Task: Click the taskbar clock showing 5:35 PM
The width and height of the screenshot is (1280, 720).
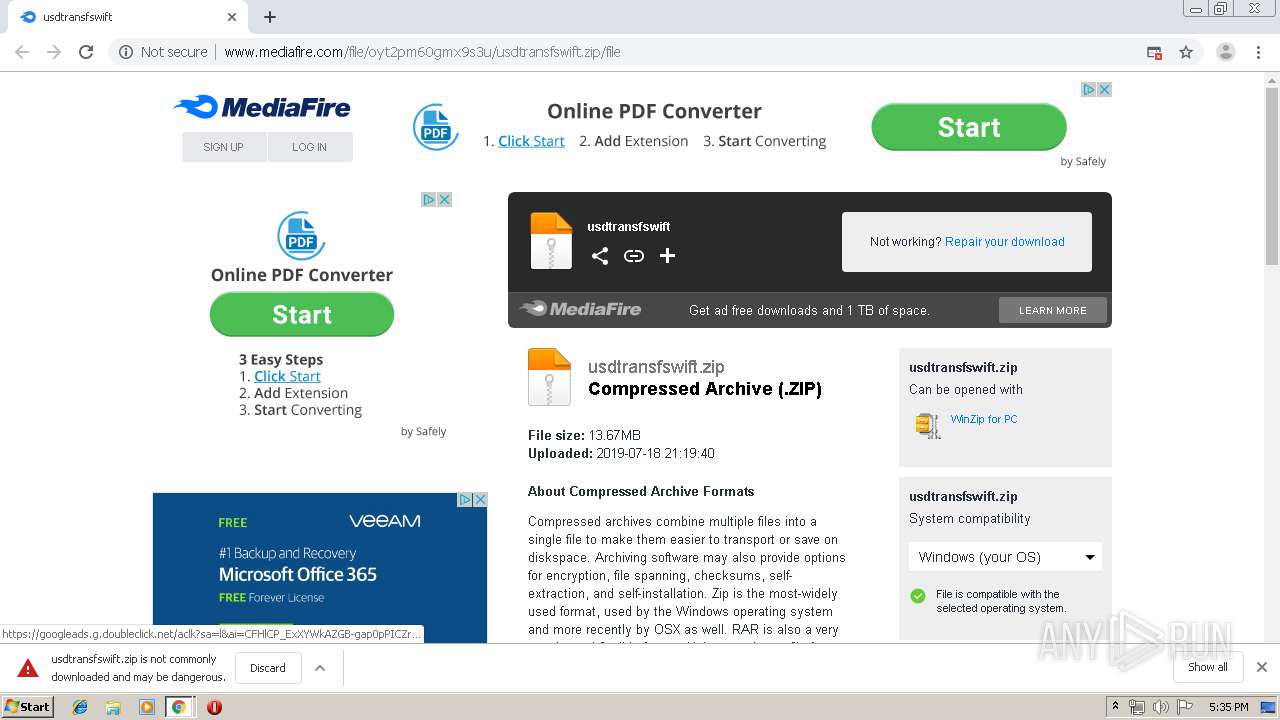Action: pos(1228,707)
